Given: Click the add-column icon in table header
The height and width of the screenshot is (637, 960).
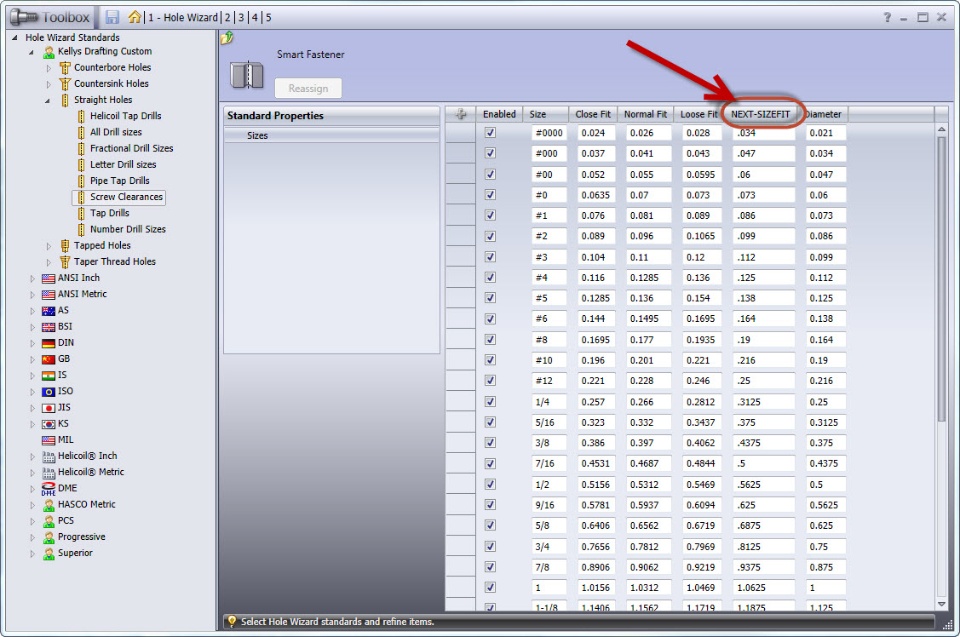Looking at the screenshot, I should click(460, 114).
